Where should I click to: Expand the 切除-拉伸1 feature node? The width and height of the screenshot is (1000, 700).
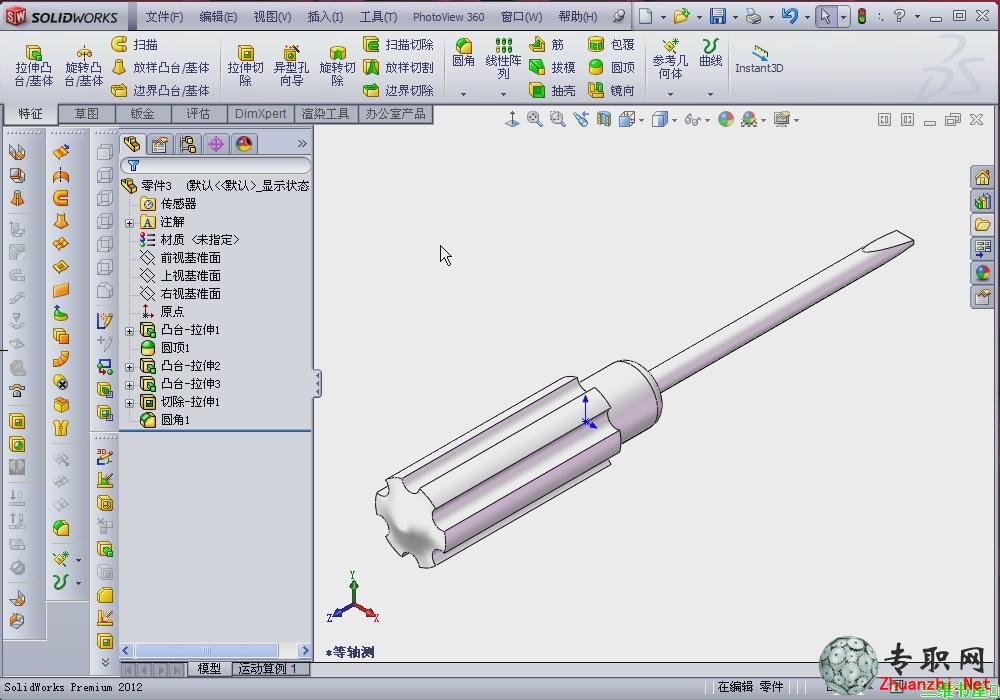pos(129,402)
